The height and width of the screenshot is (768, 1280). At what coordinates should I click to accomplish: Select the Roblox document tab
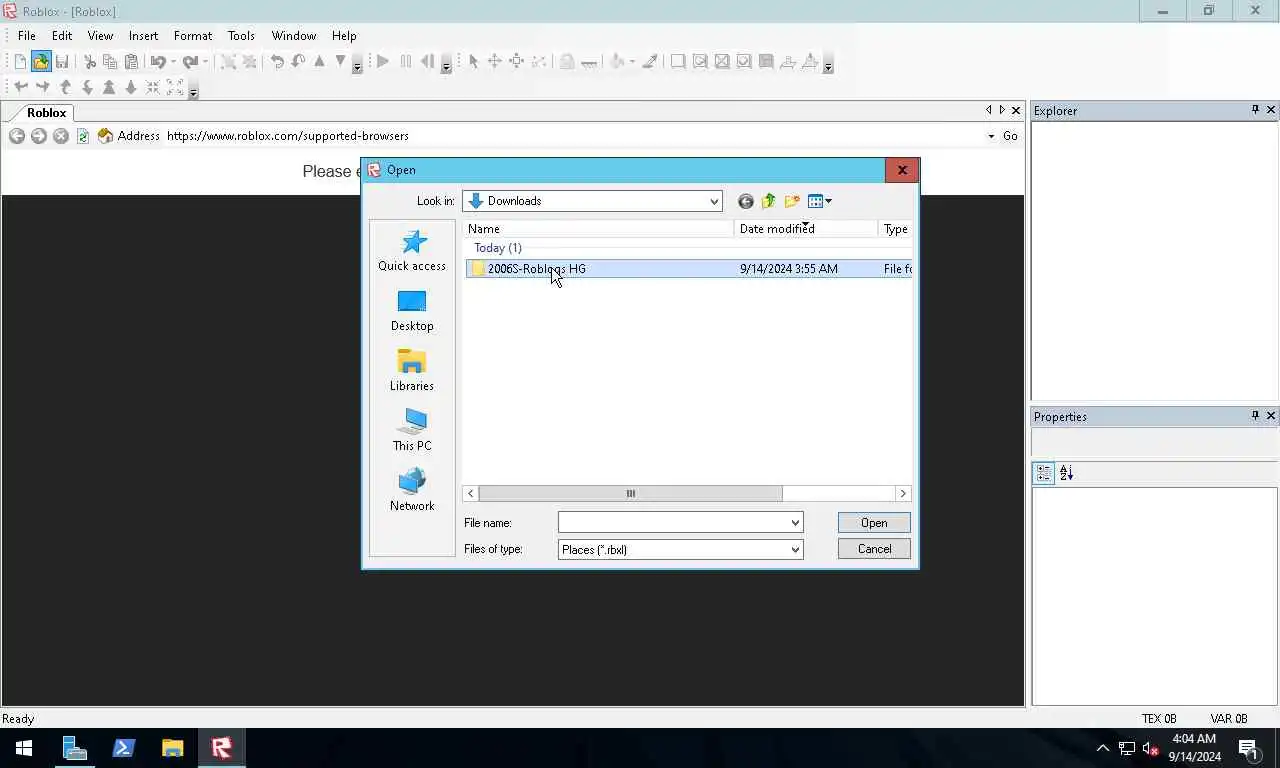pyautogui.click(x=46, y=113)
